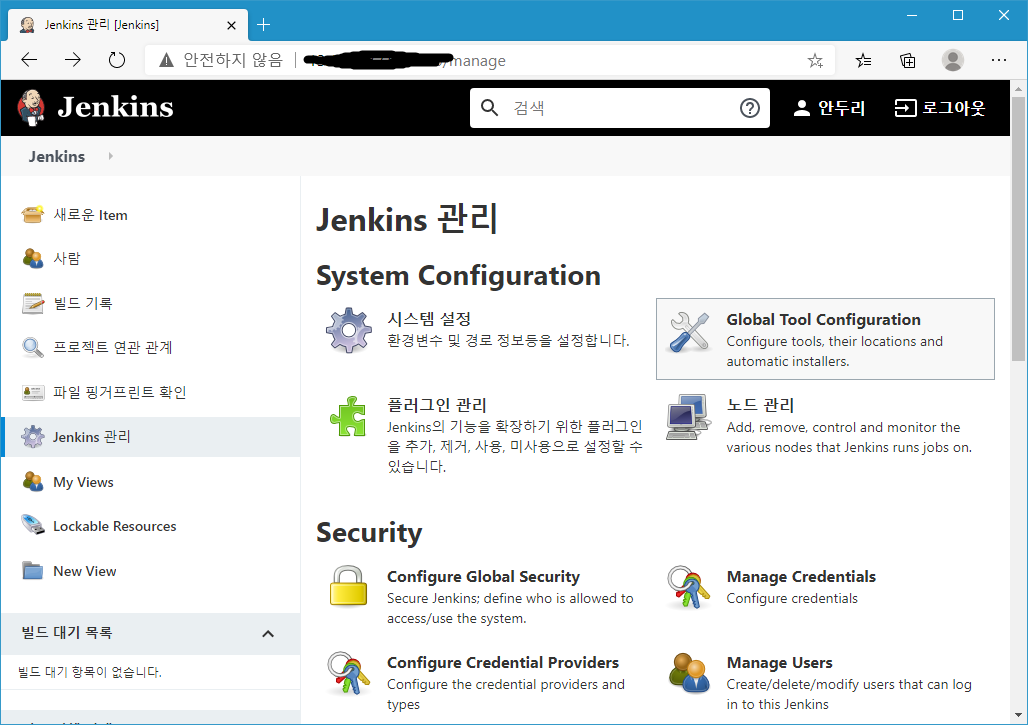This screenshot has height=725, width=1028.
Task: Add page to favorites star icon
Action: 815,61
